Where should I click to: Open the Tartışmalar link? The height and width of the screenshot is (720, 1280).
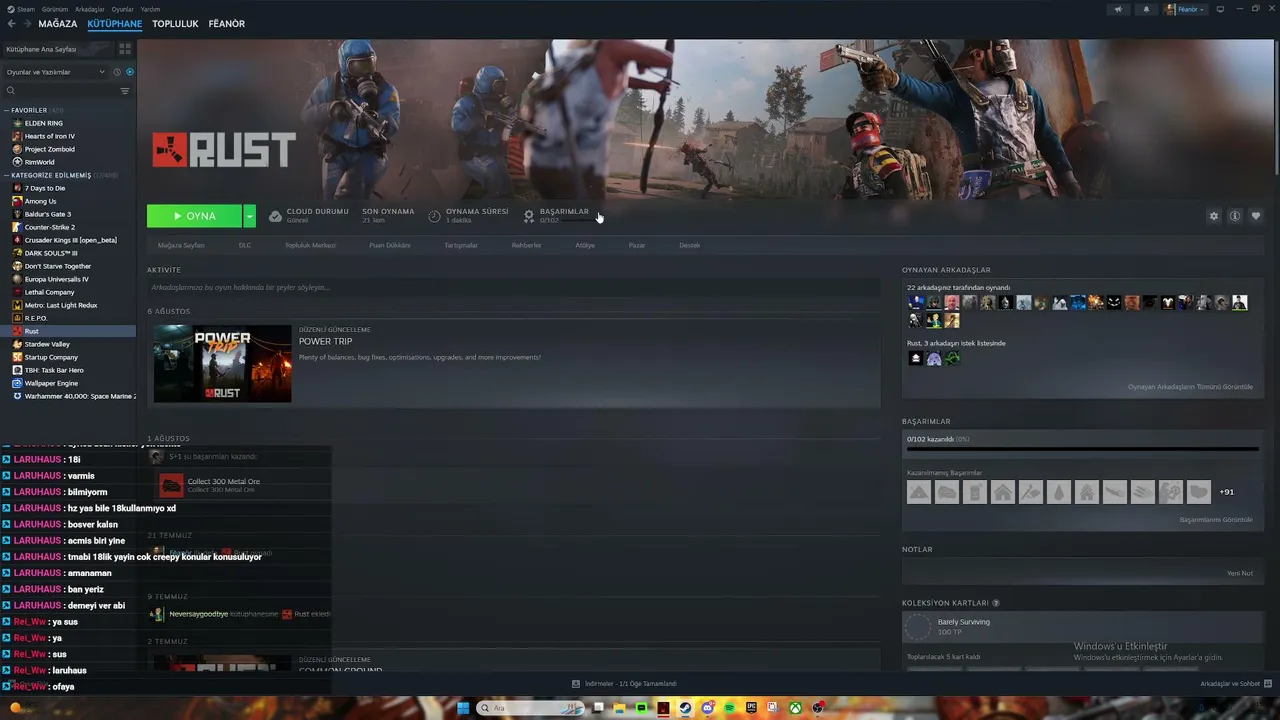(461, 245)
